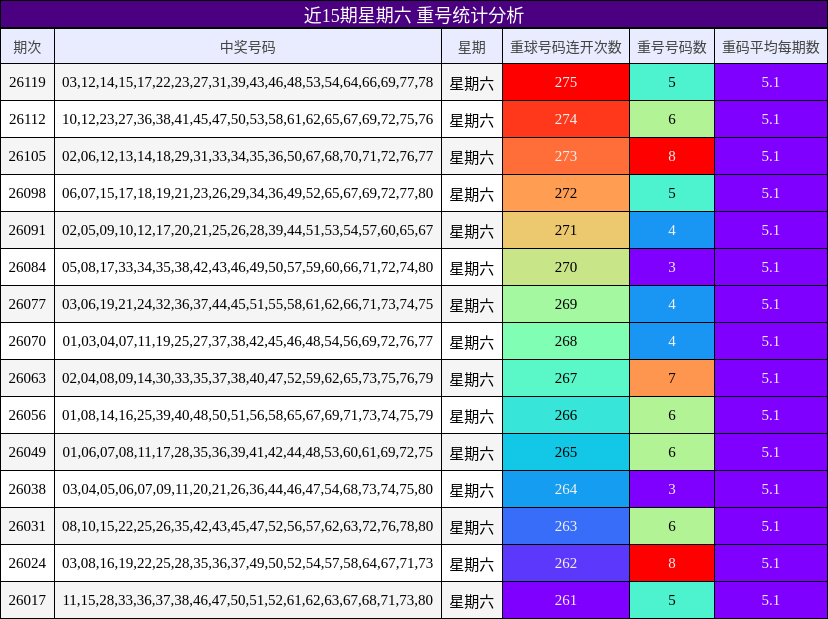
Task: Select period number 26091
Action: pos(27,230)
